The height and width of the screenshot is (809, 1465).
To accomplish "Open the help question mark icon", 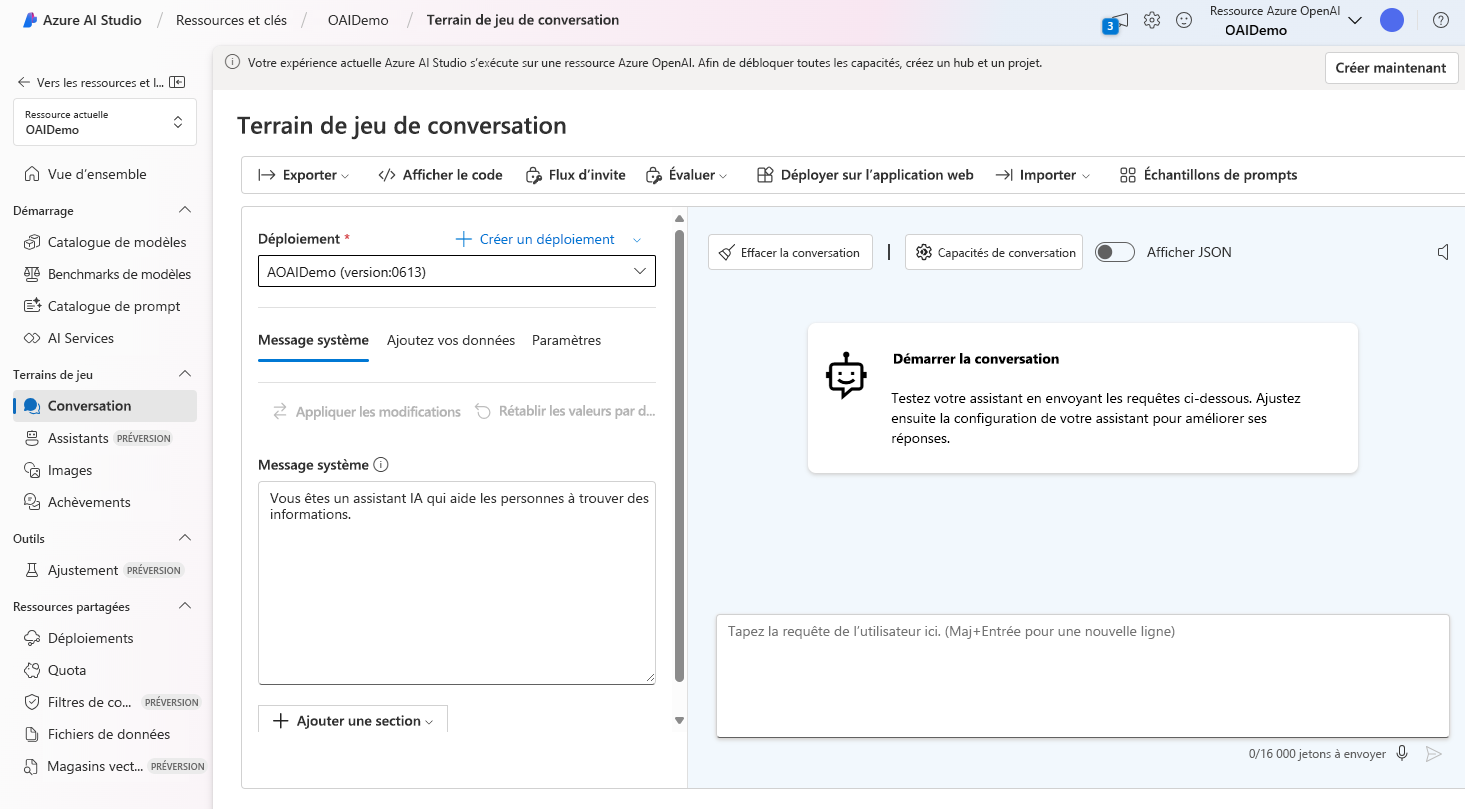I will coord(1441,20).
